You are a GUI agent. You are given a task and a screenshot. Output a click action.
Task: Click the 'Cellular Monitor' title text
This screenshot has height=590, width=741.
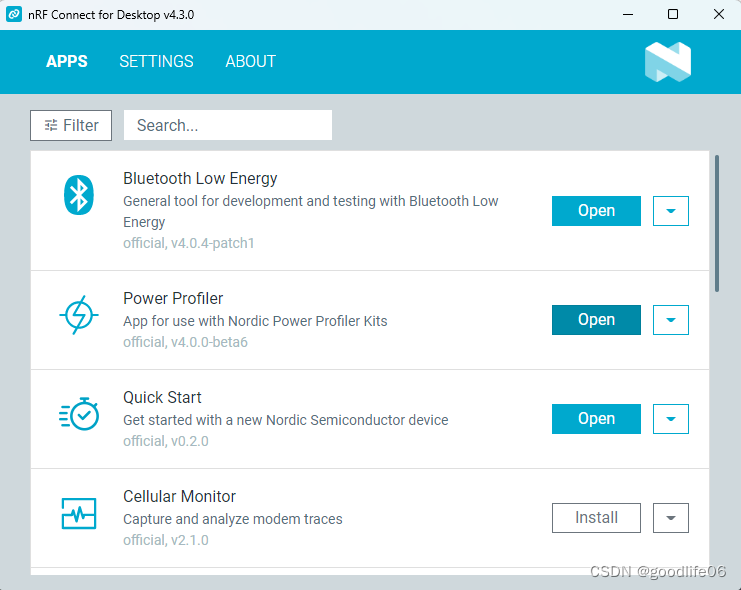click(x=179, y=496)
